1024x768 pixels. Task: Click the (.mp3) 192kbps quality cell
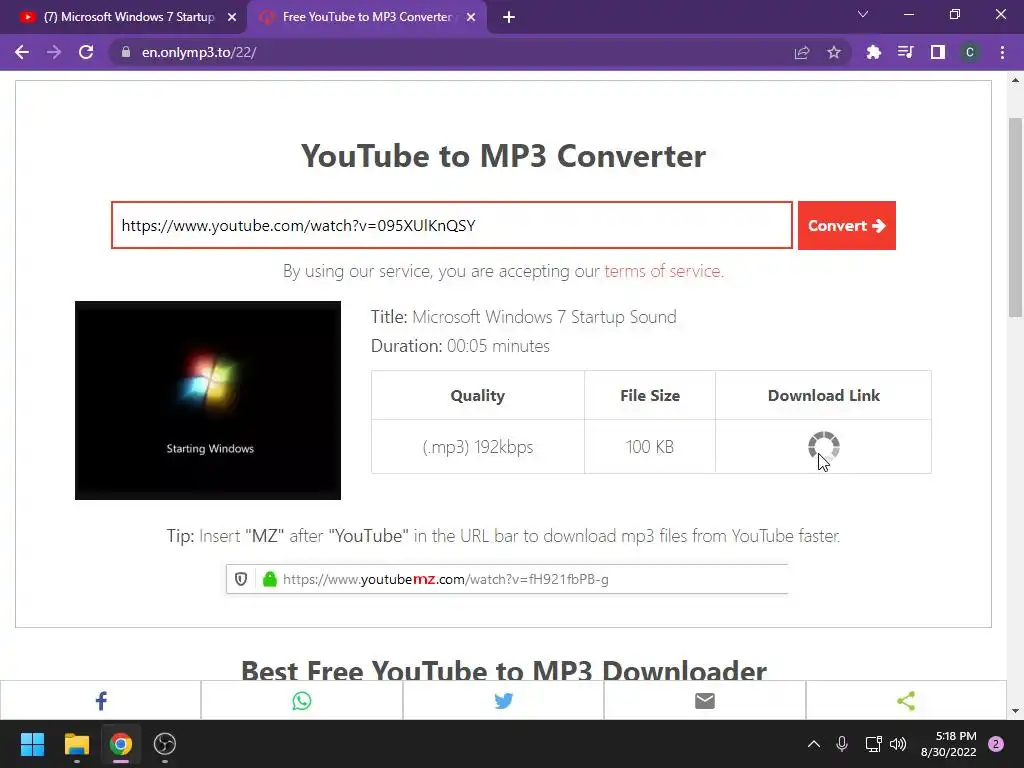[x=478, y=447]
